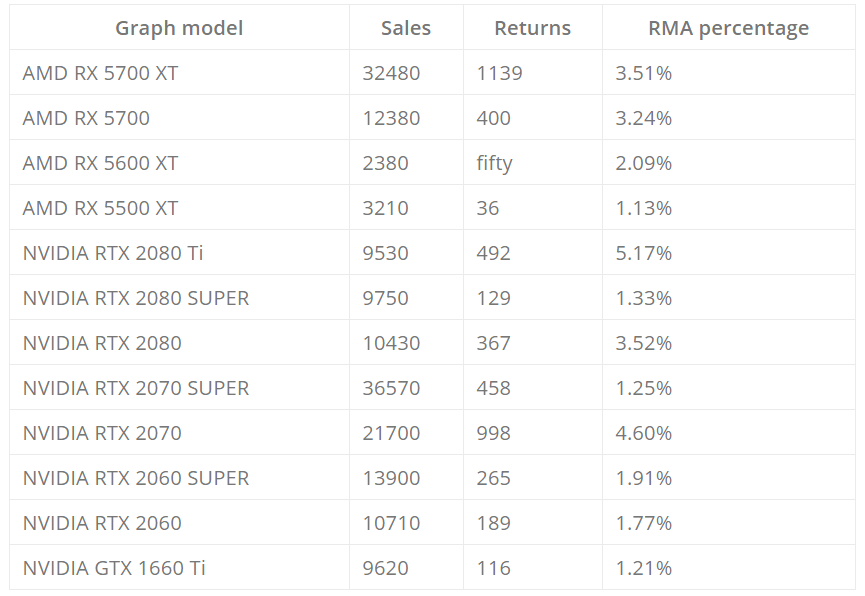Image resolution: width=865 pixels, height=596 pixels.
Task: Select the NVIDIA GTX 1660 Ti cell
Action: click(x=114, y=568)
